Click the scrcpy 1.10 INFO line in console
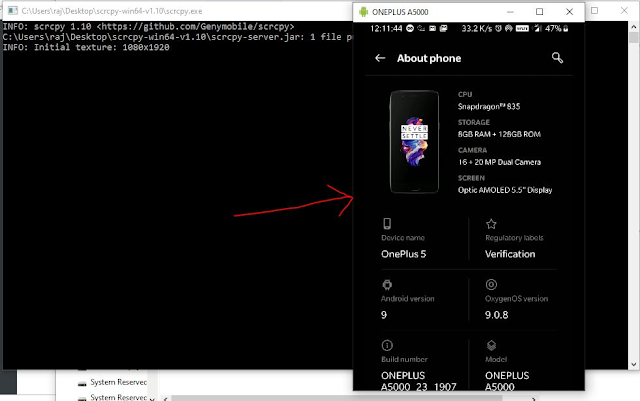This screenshot has height=401, width=640. pyautogui.click(x=148, y=27)
